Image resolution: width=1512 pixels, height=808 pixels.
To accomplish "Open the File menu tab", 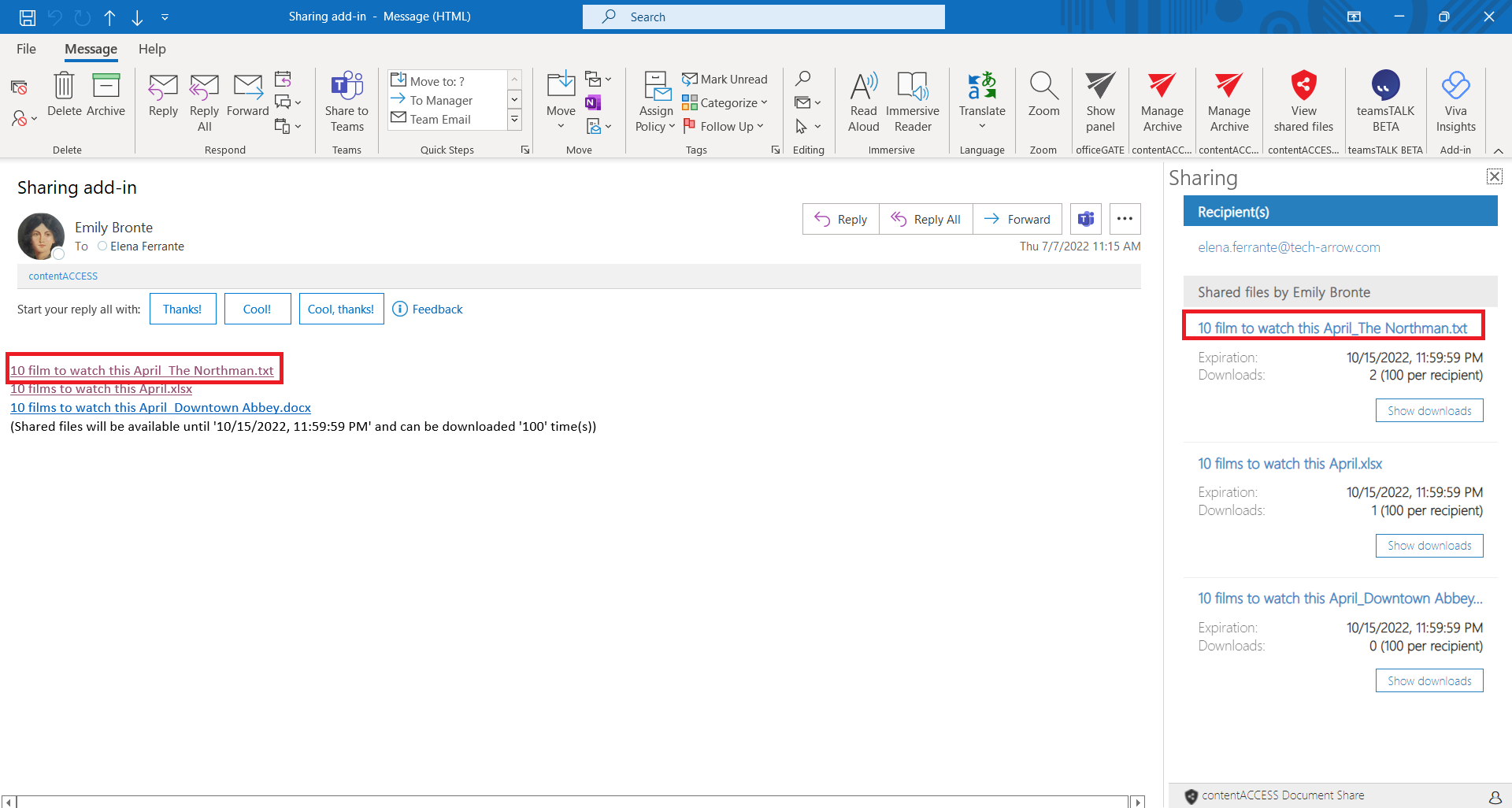I will [26, 49].
